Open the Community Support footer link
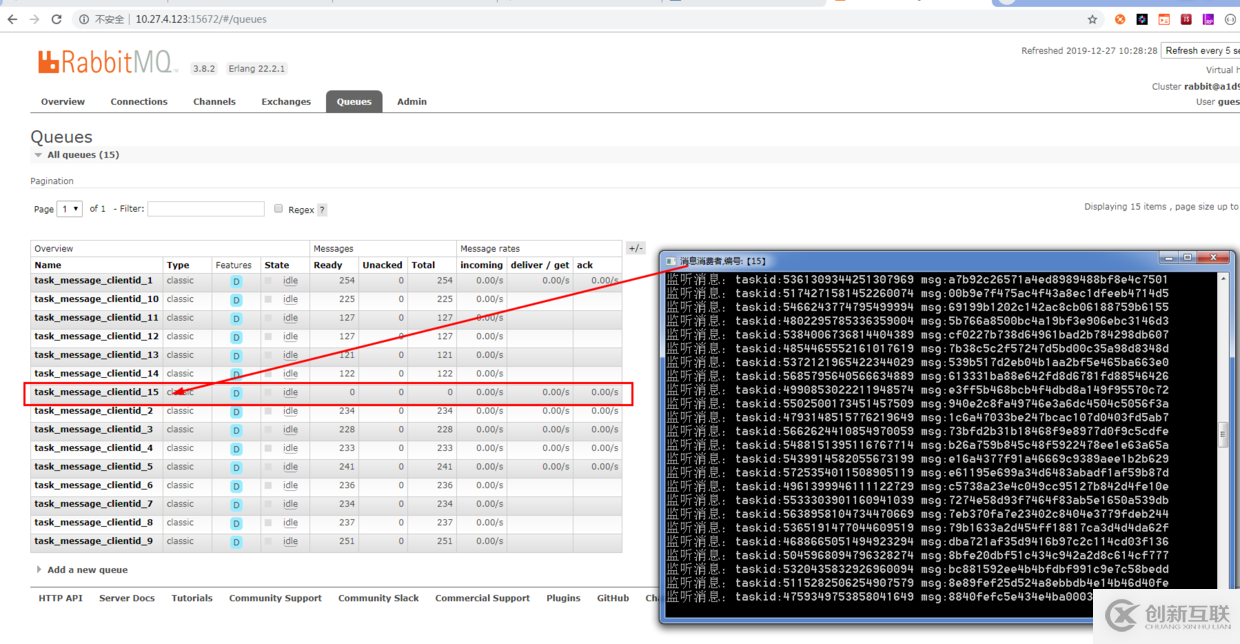 click(275, 598)
